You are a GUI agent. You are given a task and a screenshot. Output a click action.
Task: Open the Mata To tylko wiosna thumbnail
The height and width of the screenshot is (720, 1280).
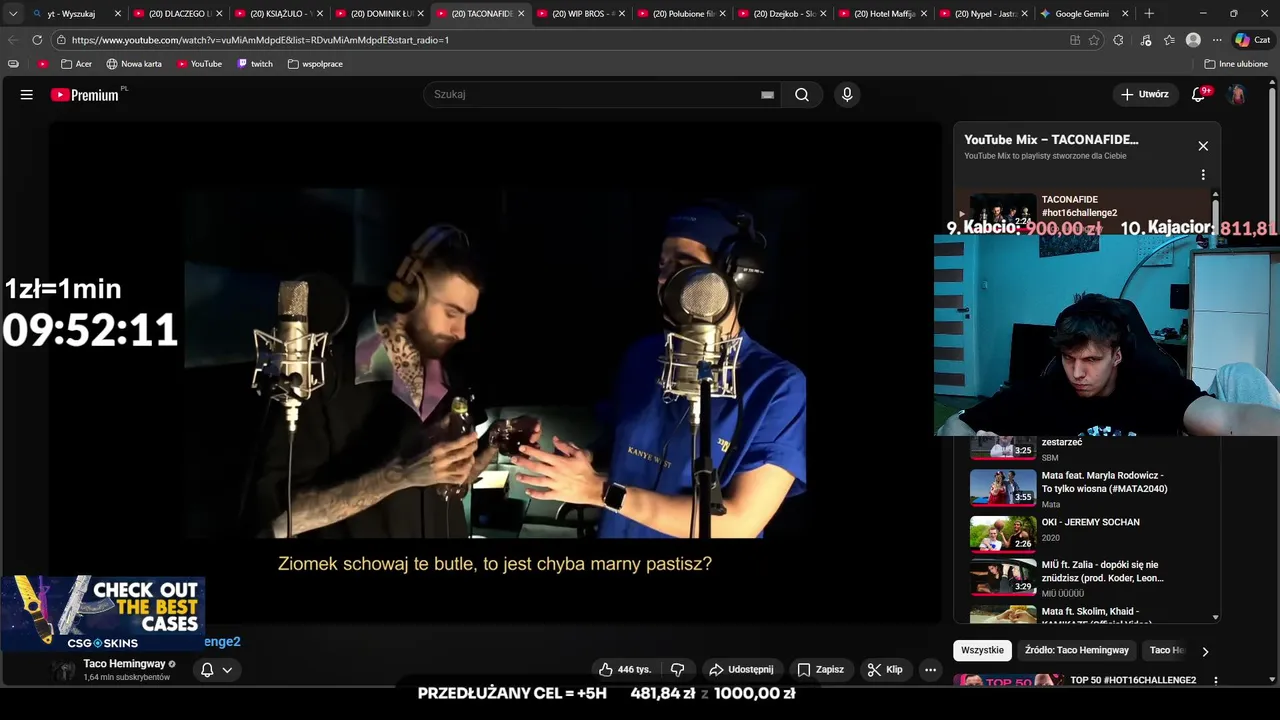[x=1003, y=487]
